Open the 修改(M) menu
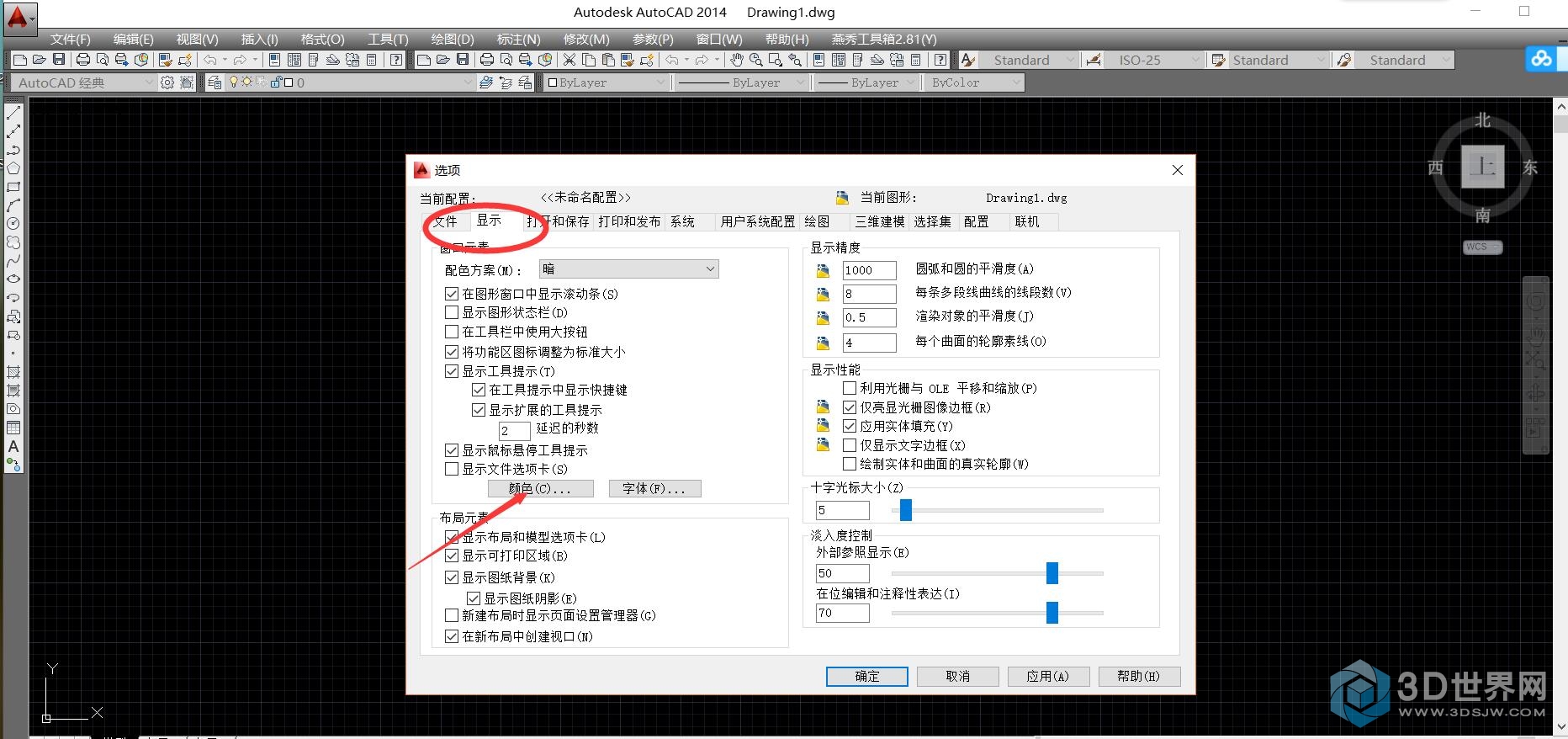 coord(586,39)
